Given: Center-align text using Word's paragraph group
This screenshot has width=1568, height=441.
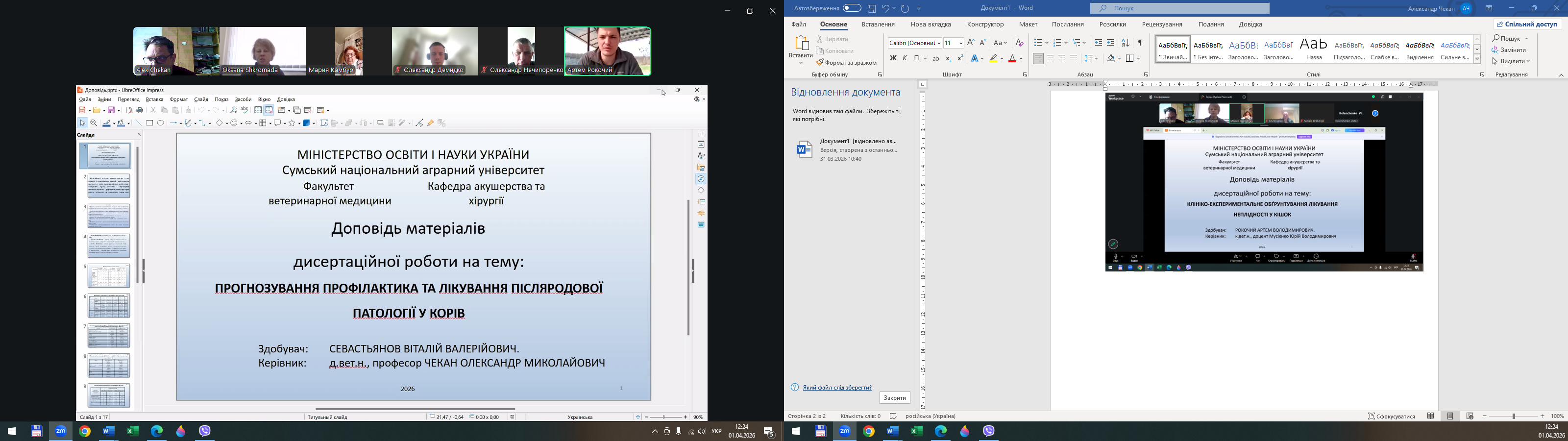Looking at the screenshot, I should 1050,58.
